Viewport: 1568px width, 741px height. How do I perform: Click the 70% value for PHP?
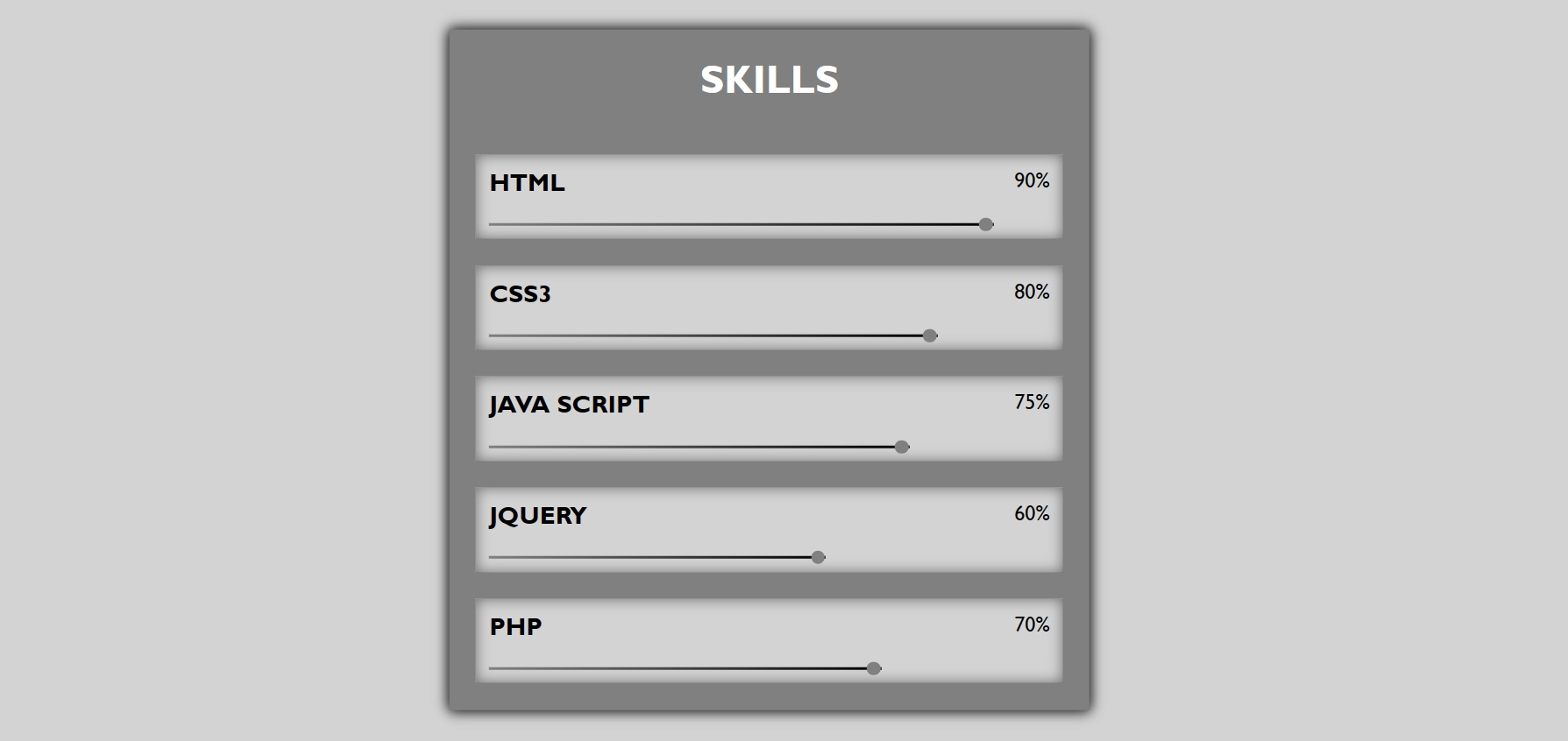coord(1032,625)
